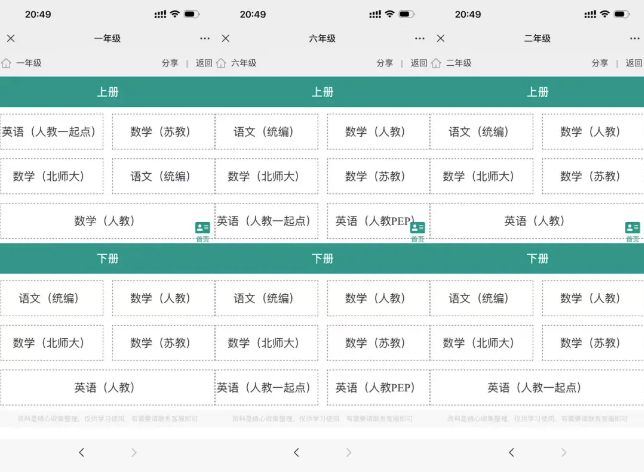Tap the floating 首页 icon on 一年级 screen

click(x=202, y=231)
